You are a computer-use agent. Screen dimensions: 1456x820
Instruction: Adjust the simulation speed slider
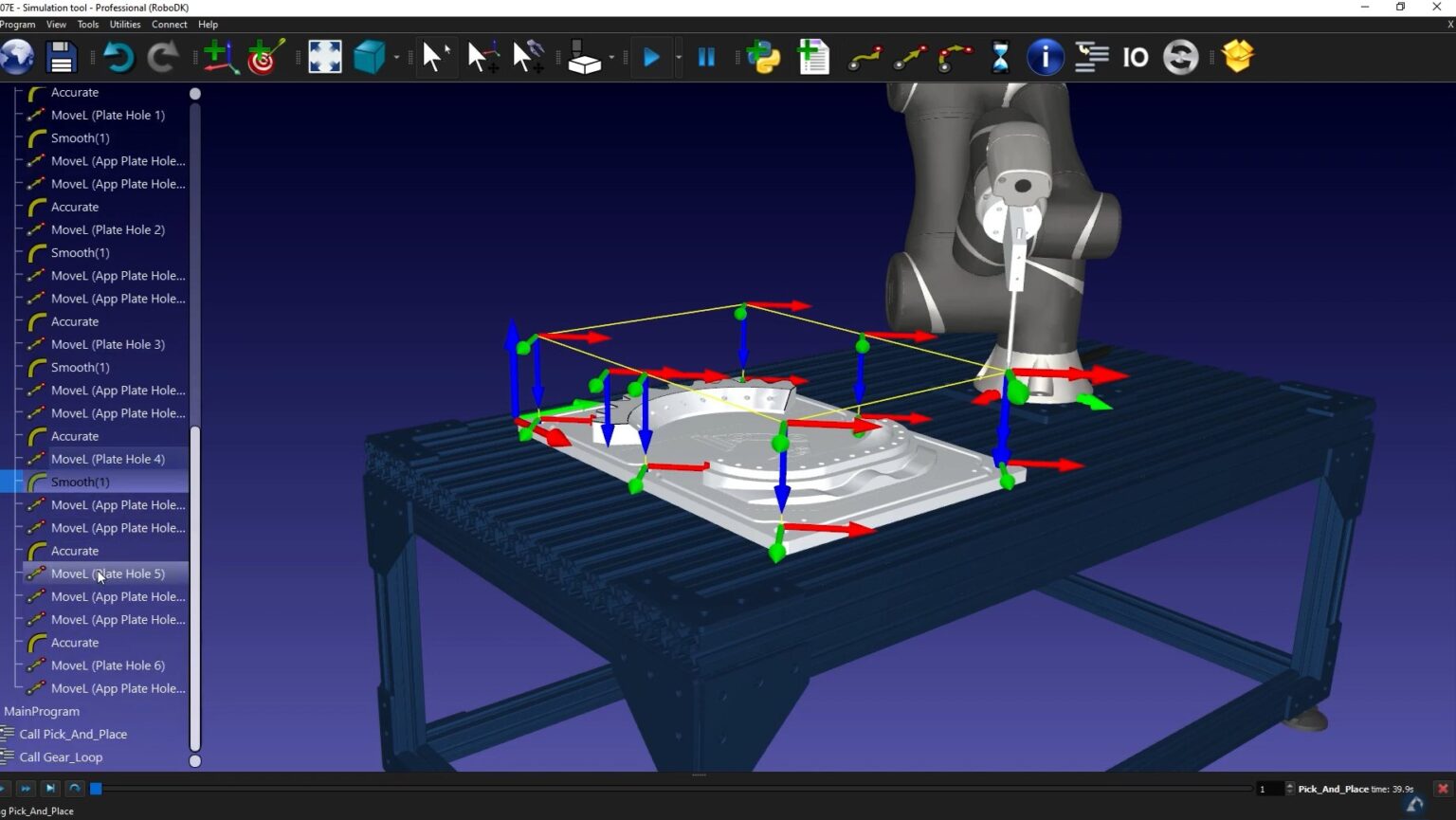(95, 788)
